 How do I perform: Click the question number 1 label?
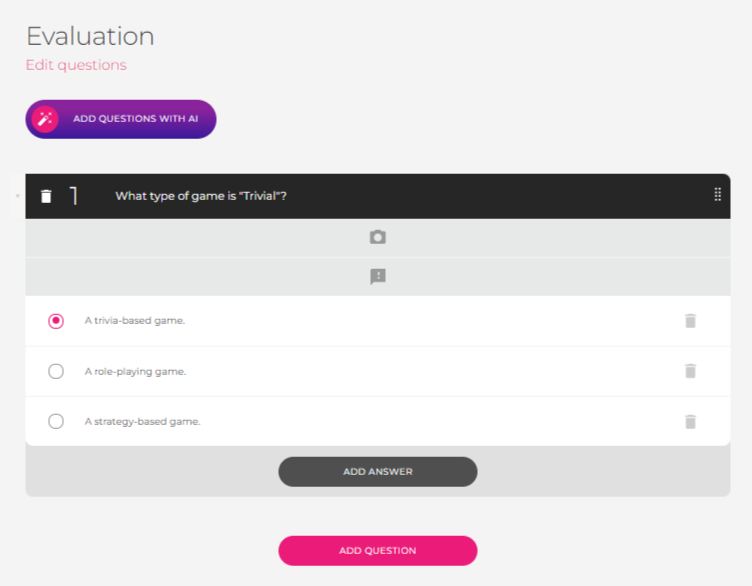point(74,196)
